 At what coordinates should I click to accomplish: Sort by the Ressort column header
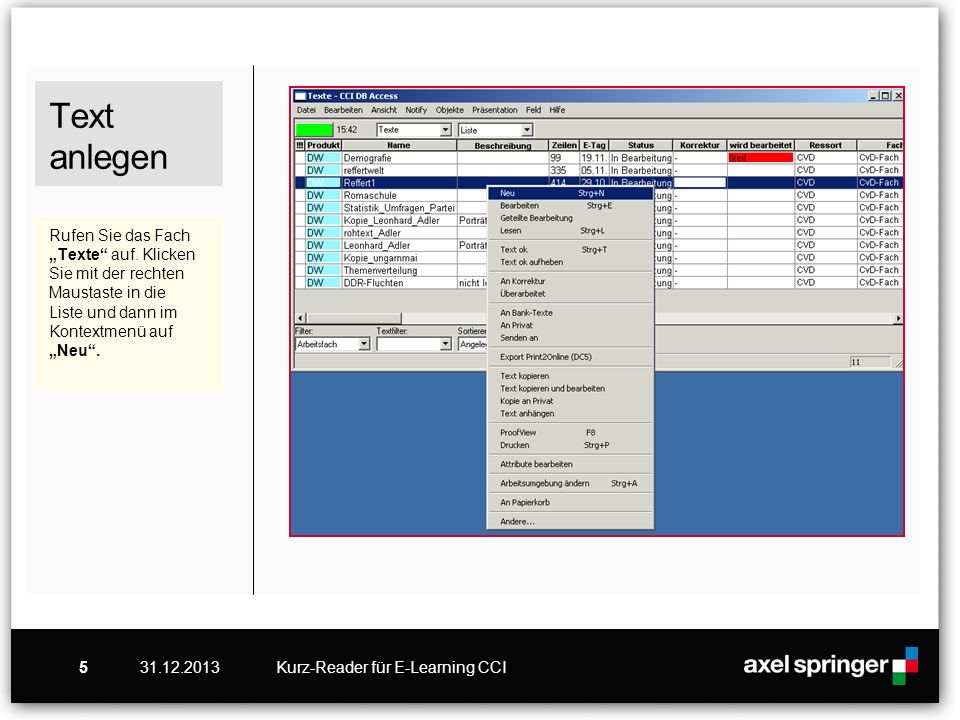pyautogui.click(x=825, y=145)
